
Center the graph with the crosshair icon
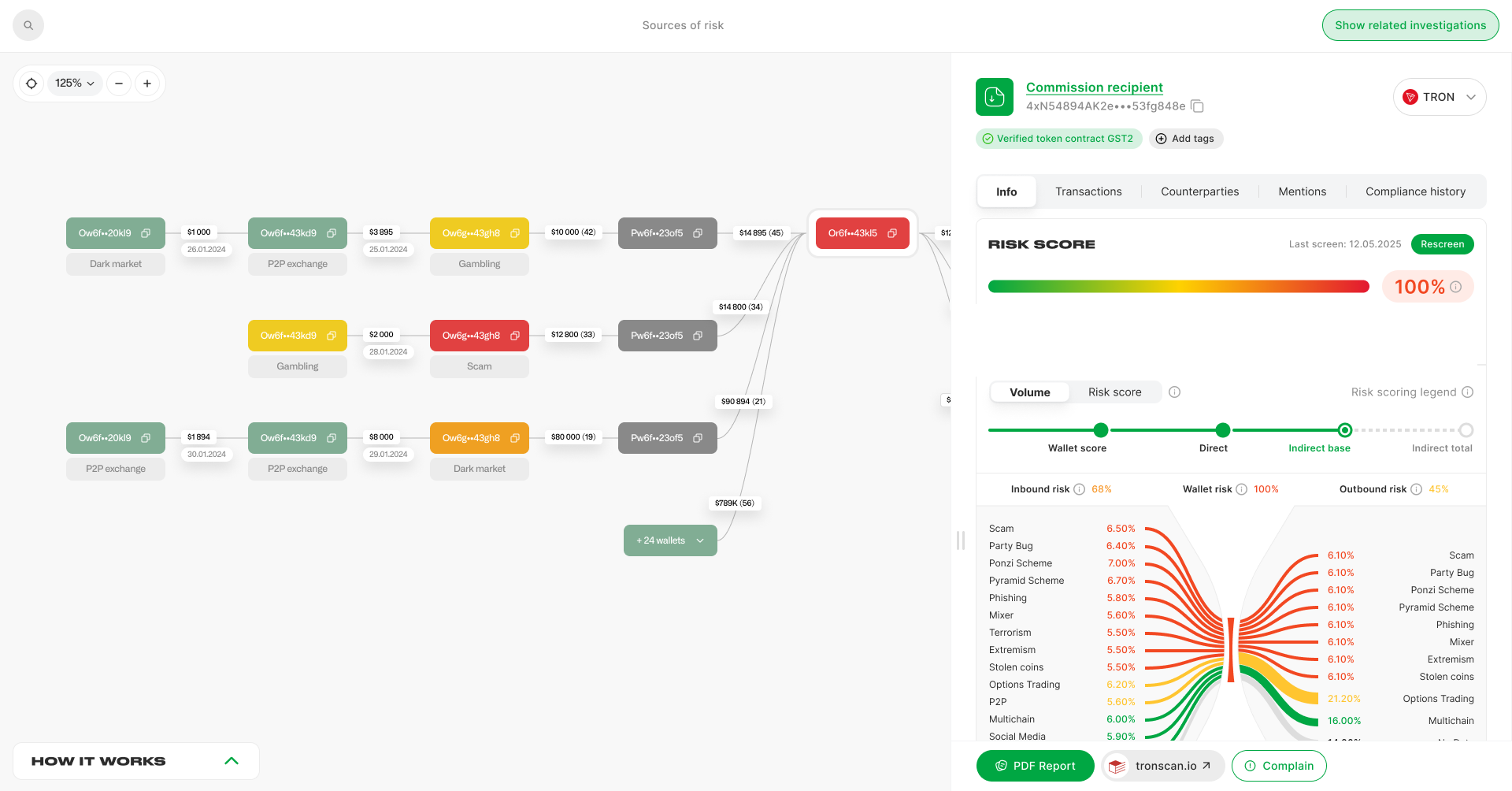click(x=31, y=84)
